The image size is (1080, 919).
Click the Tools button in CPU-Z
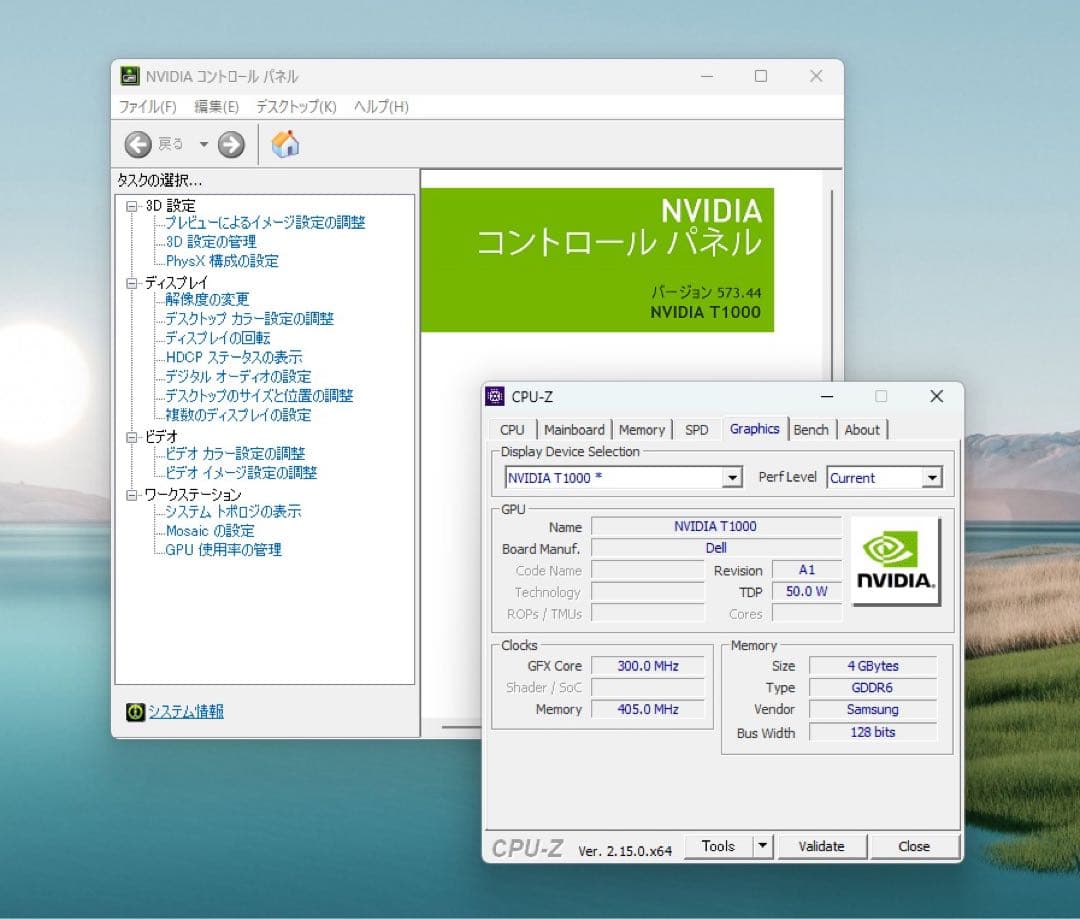tap(718, 847)
